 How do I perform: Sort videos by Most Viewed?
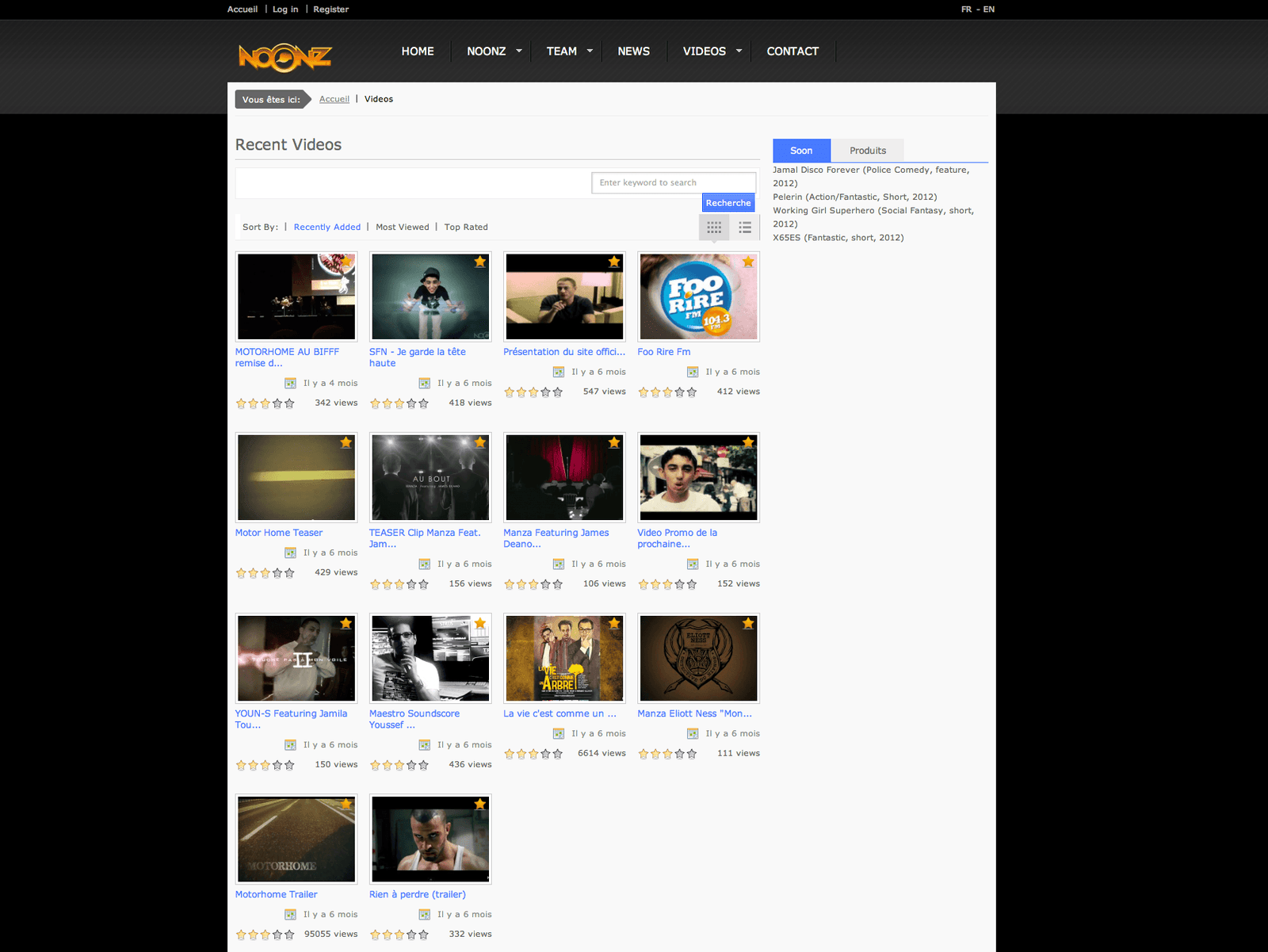click(402, 227)
